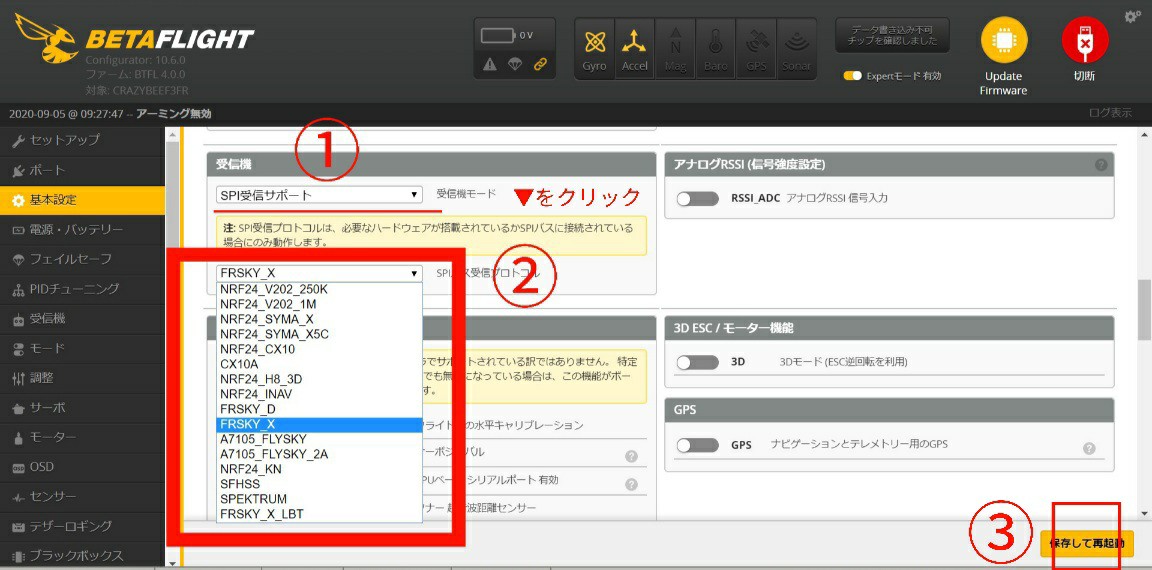Open the options gear icon
This screenshot has width=1152, height=570.
(x=1133, y=16)
